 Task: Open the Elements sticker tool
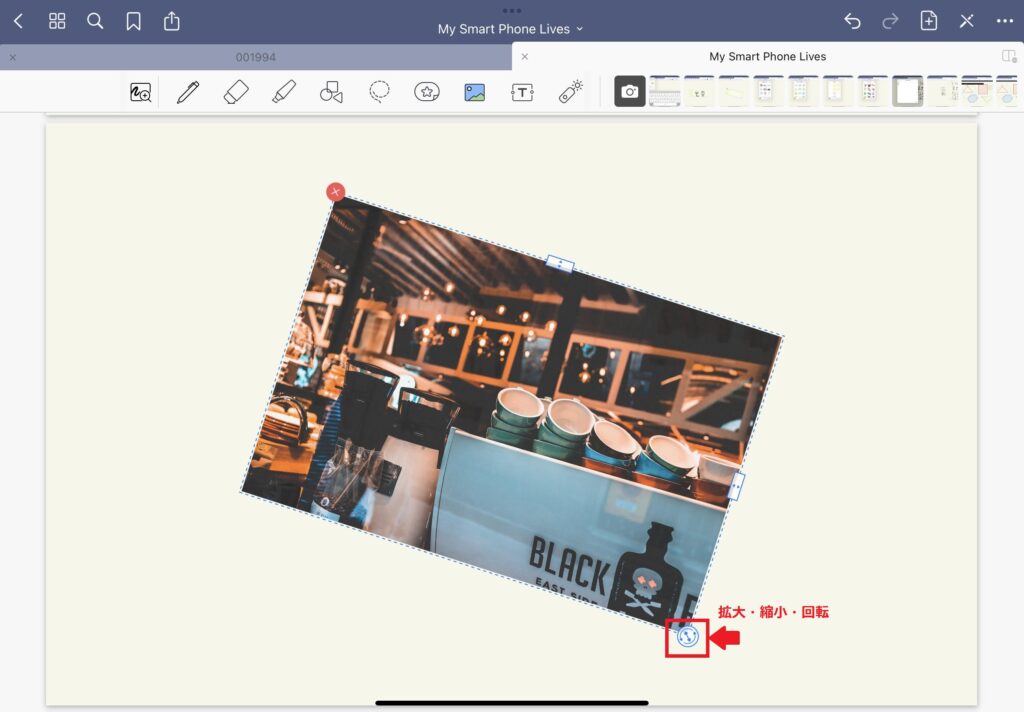(427, 92)
